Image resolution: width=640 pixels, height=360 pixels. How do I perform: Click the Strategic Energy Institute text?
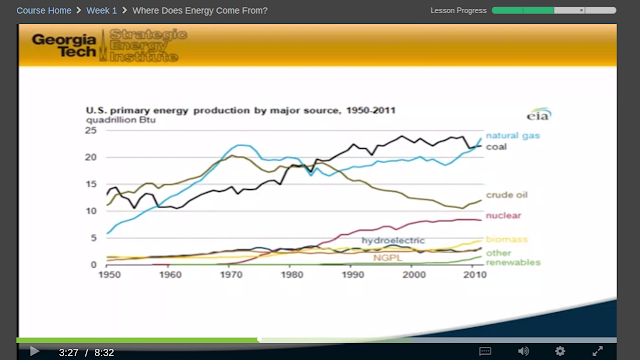pyautogui.click(x=148, y=45)
